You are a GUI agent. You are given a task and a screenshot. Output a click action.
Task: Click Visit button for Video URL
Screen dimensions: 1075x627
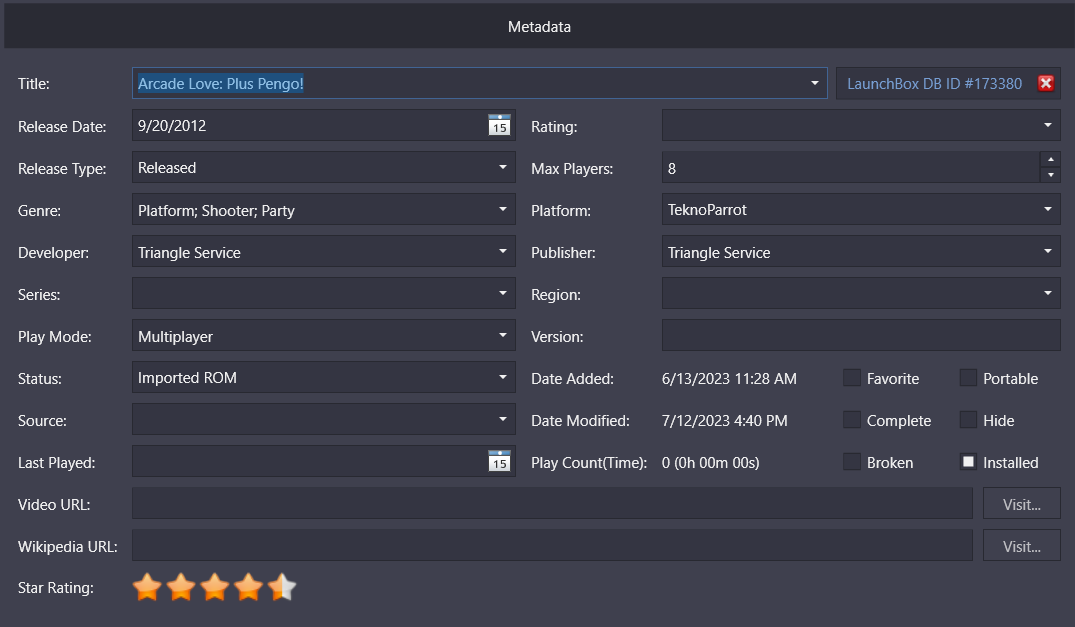click(x=1022, y=504)
